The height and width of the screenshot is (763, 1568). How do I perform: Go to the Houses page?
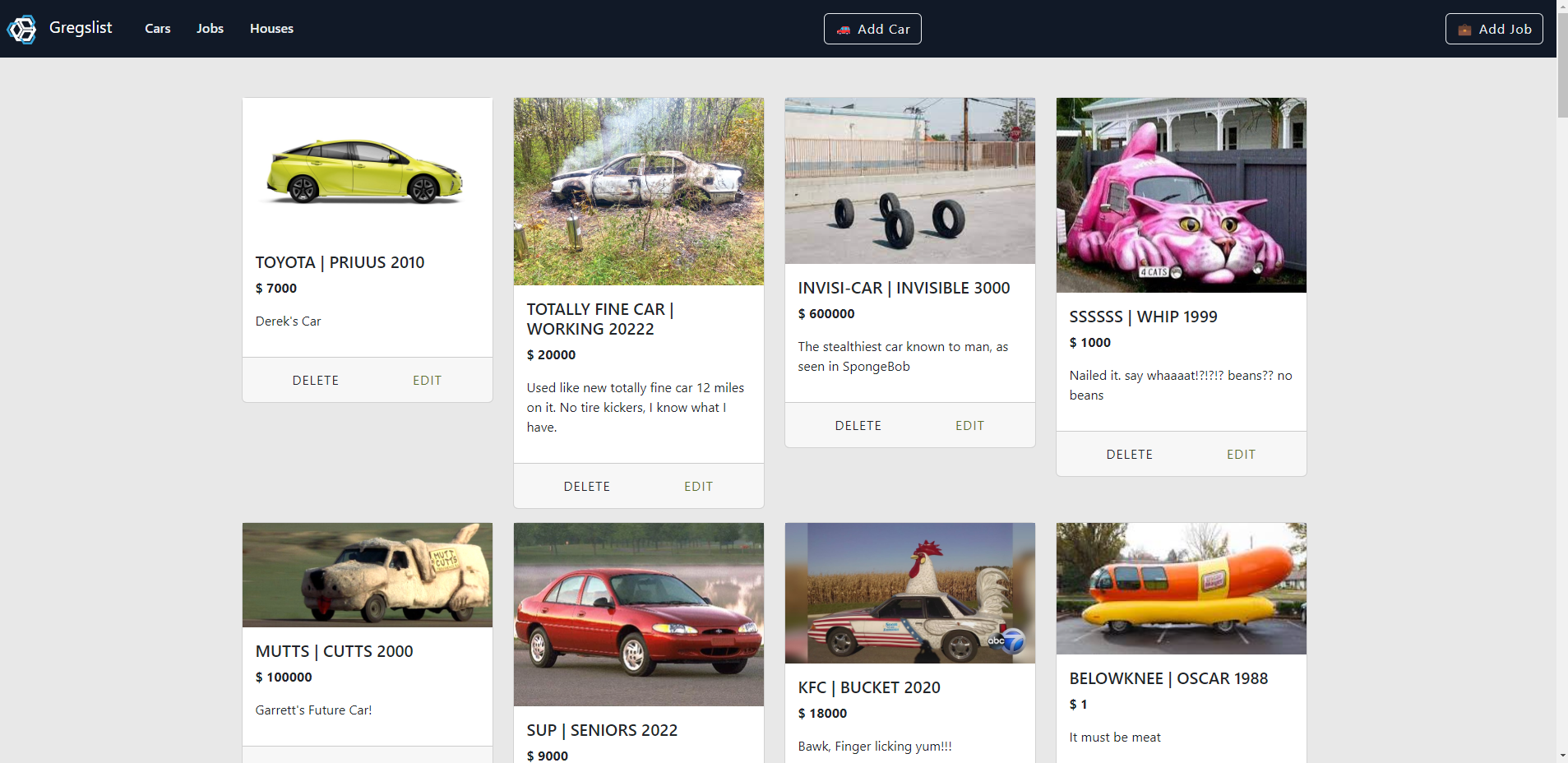coord(271,29)
